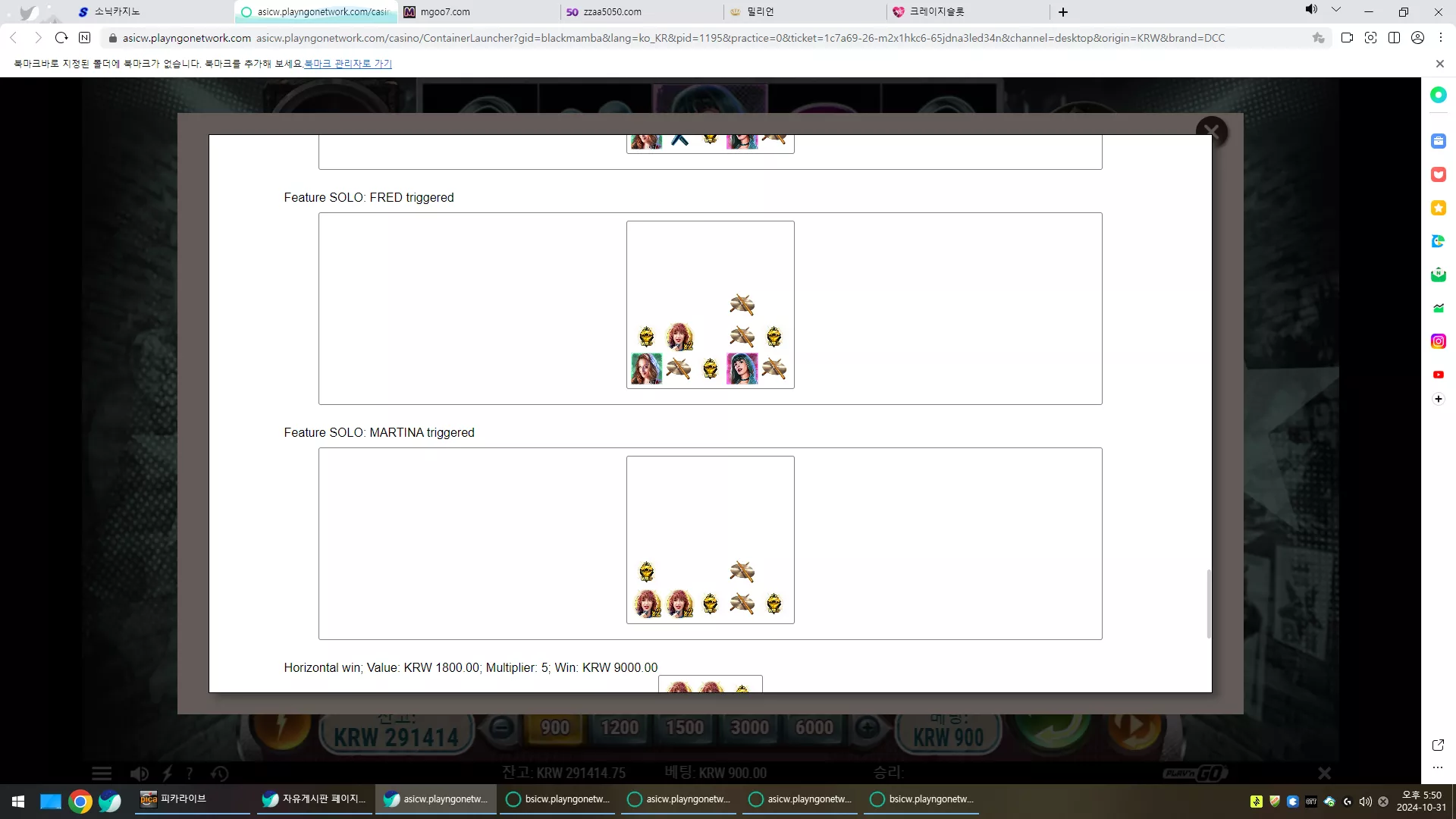1456x819 pixels.
Task: Add a new sidebar app with plus
Action: click(1439, 399)
